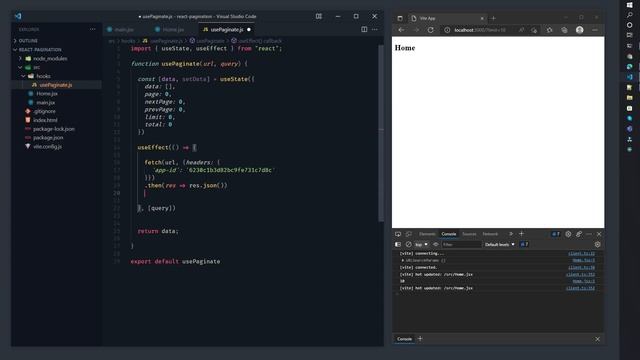Screen dimensions: 640x360
Task: Expand the node_modules folder
Action: [x=50, y=58]
